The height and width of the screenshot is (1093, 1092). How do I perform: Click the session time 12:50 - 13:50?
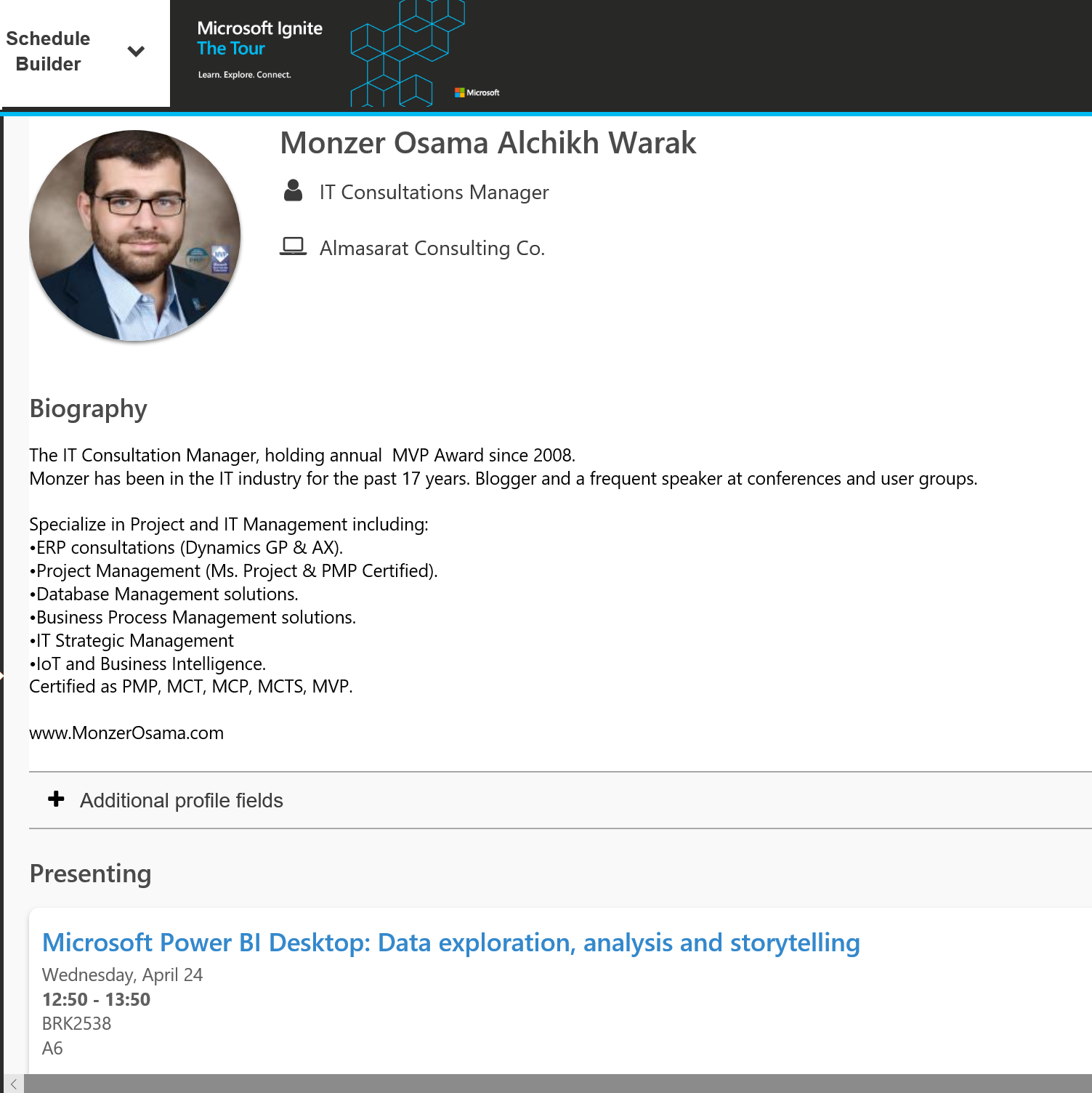point(96,999)
